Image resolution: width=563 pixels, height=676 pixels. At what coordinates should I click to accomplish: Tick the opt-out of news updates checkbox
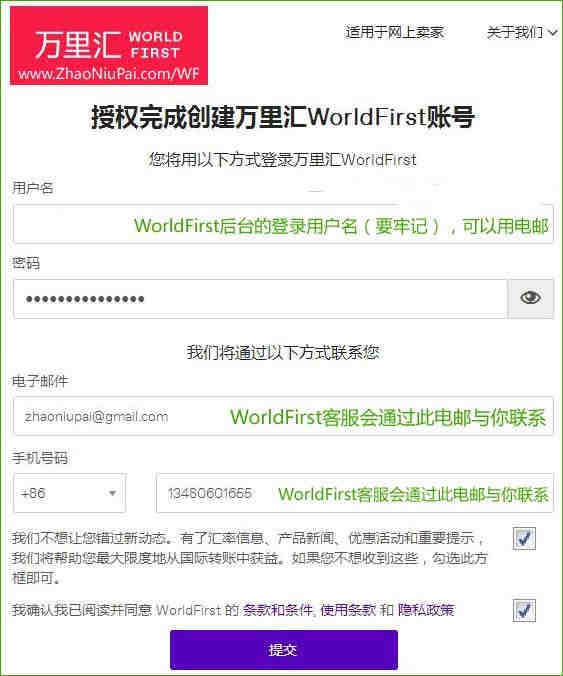524,538
